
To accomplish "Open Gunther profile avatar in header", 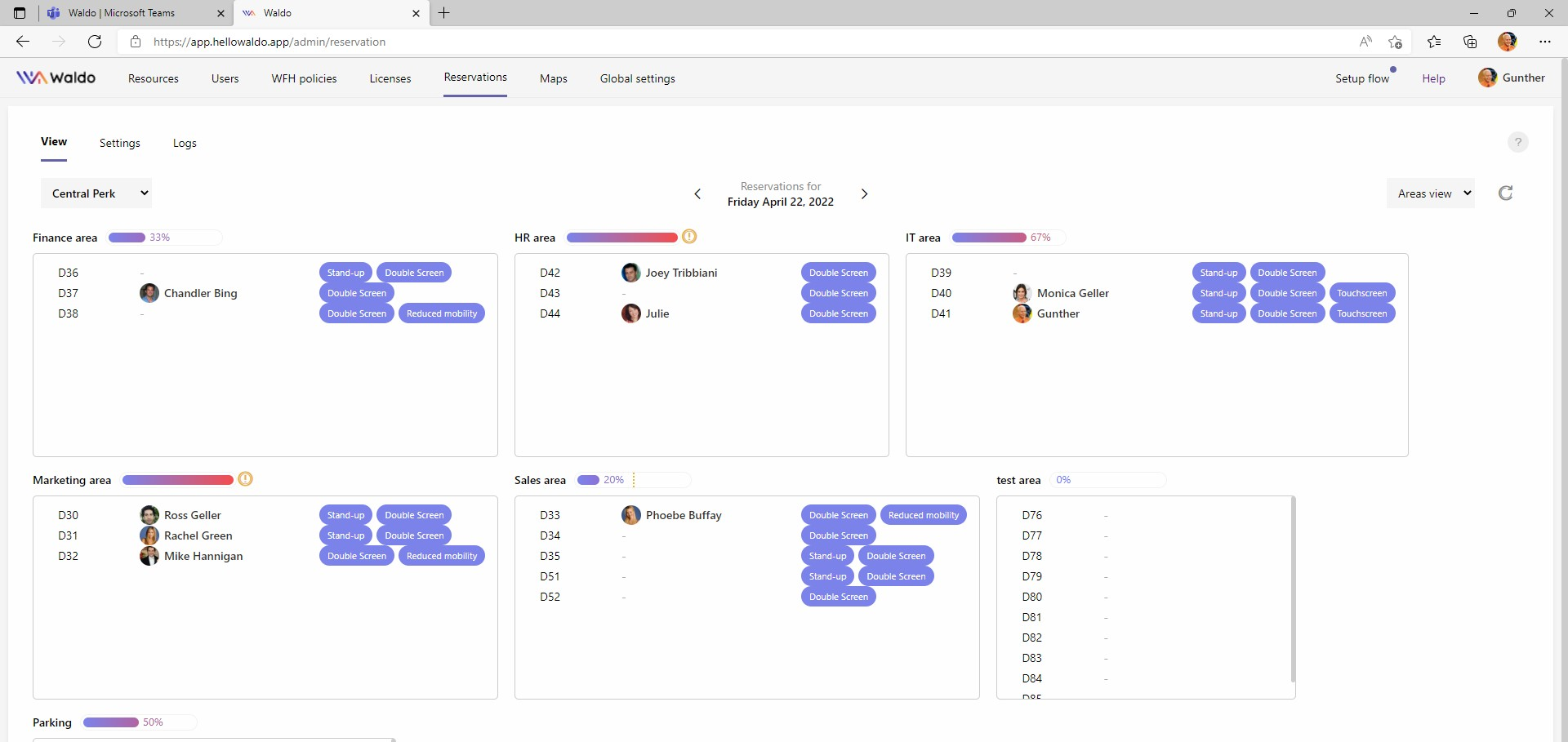I will pyautogui.click(x=1488, y=78).
